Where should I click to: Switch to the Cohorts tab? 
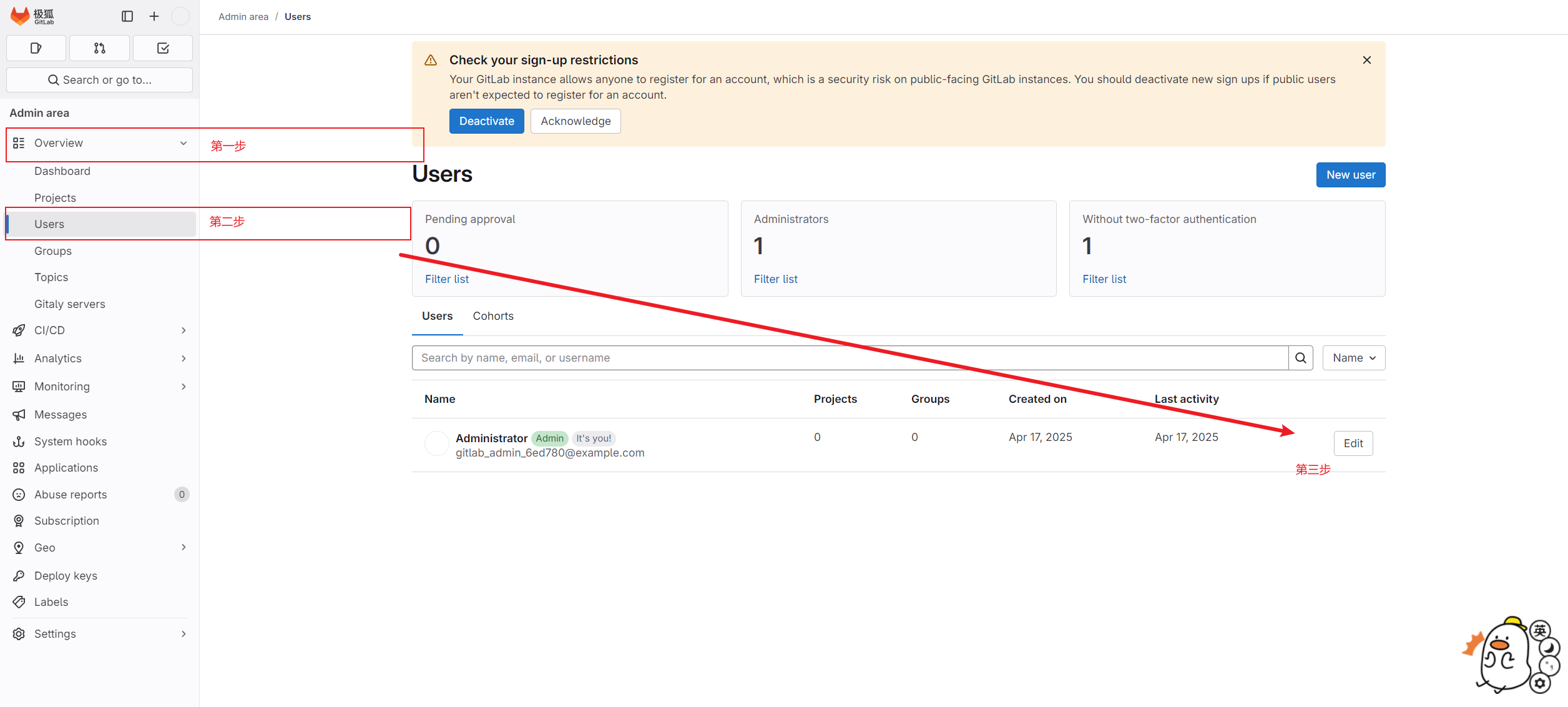tap(493, 316)
